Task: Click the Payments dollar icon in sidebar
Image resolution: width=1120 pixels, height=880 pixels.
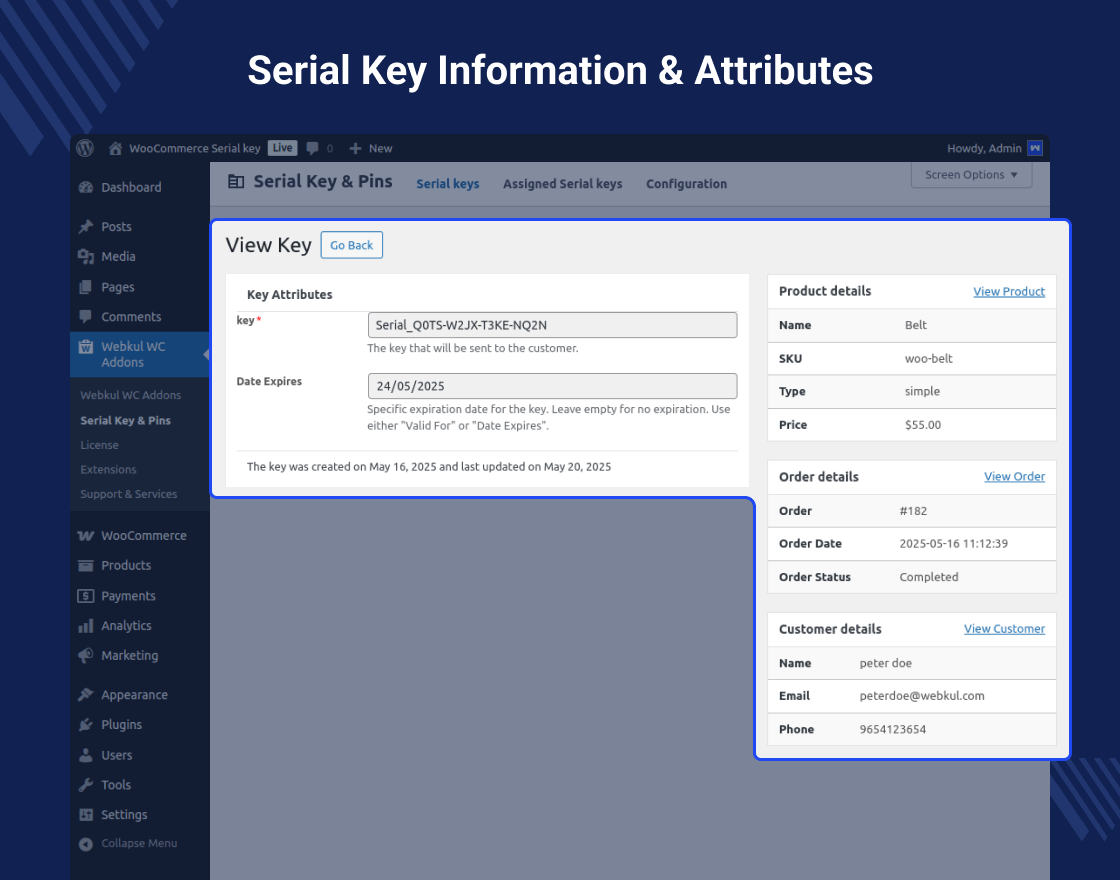Action: pos(86,596)
